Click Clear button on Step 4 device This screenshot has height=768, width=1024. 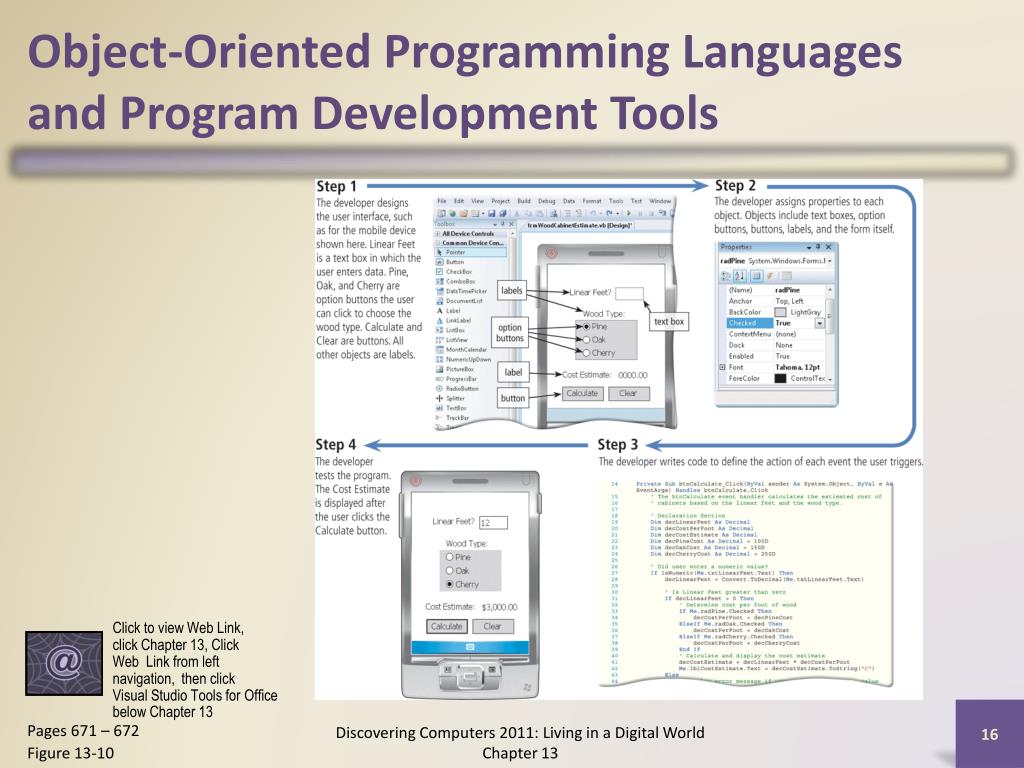pyautogui.click(x=492, y=626)
